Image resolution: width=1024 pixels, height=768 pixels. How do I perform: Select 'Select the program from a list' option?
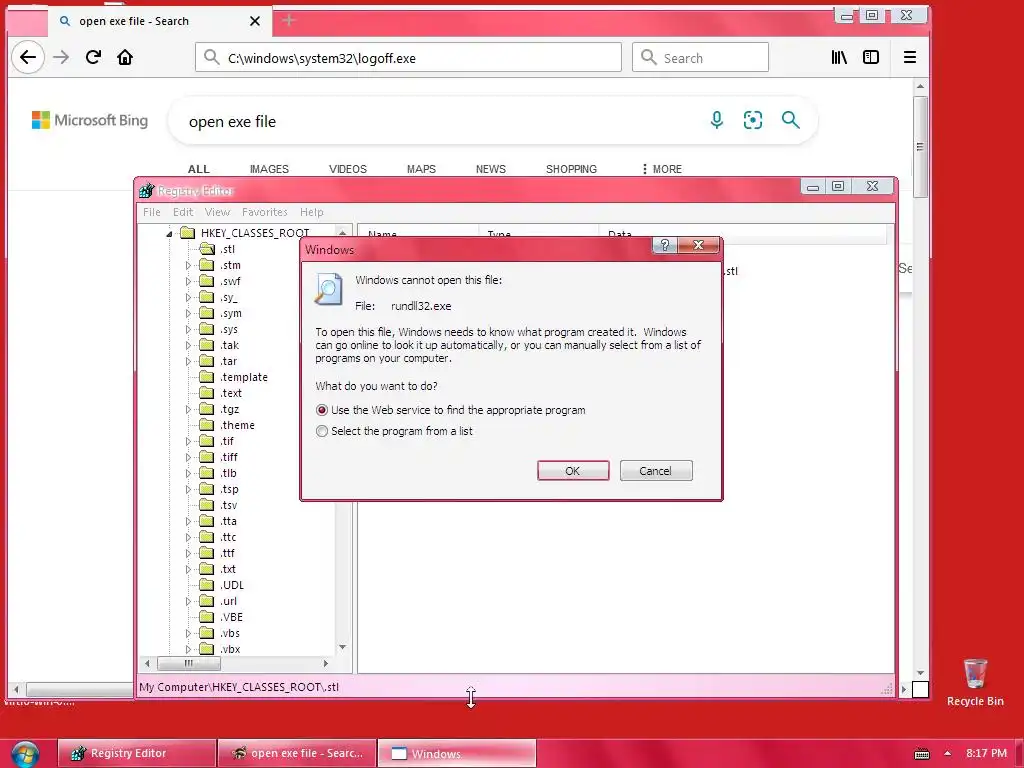(321, 431)
